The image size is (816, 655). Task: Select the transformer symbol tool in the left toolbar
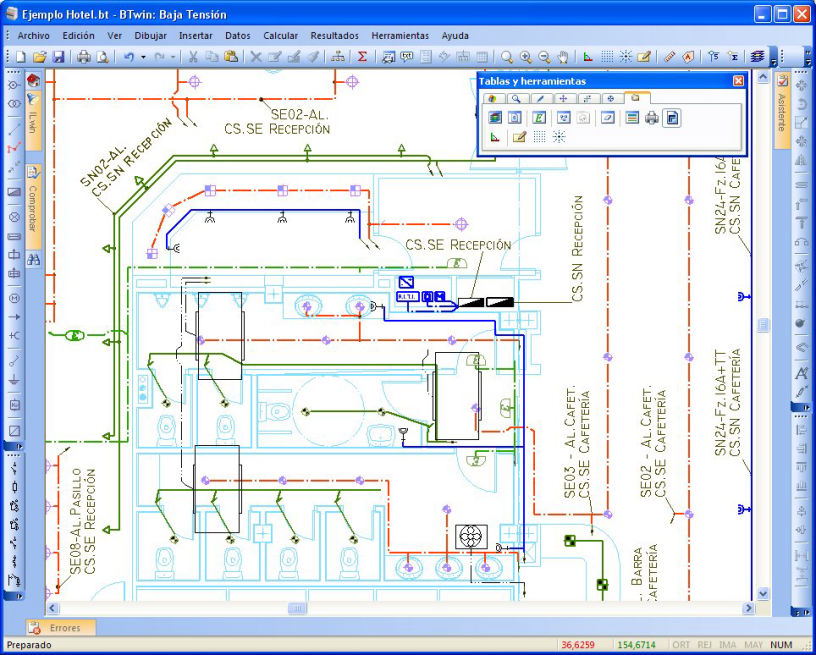[x=14, y=104]
